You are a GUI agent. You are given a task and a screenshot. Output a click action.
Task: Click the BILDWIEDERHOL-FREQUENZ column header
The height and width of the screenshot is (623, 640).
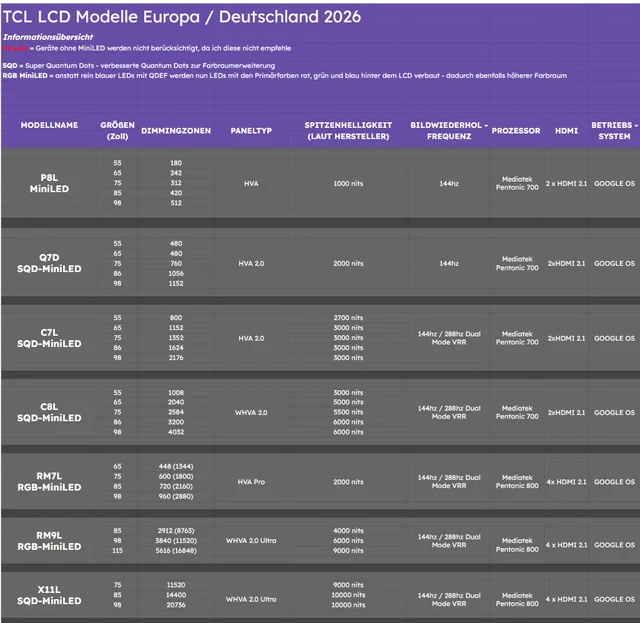point(449,131)
